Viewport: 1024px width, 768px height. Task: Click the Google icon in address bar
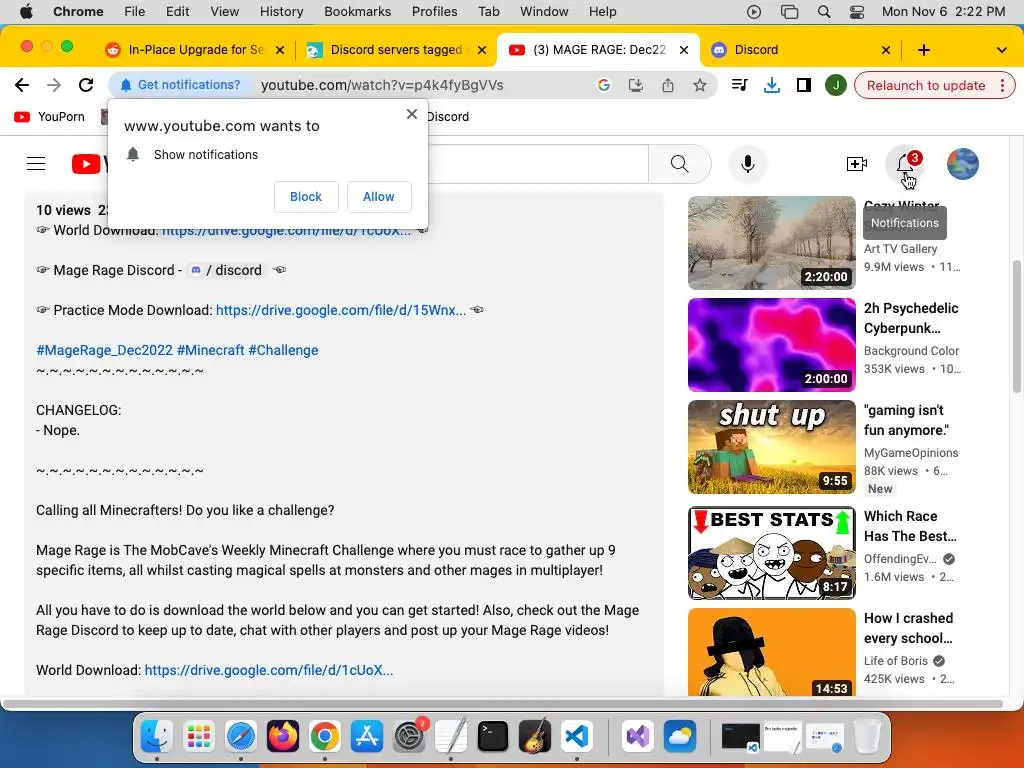coord(603,85)
